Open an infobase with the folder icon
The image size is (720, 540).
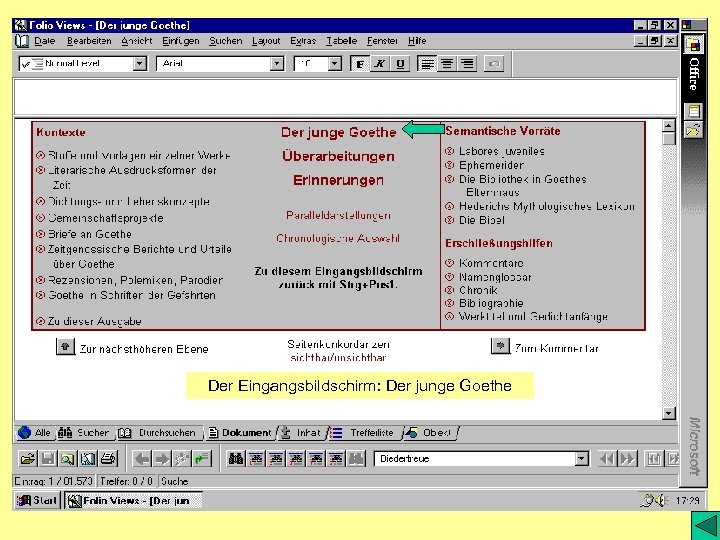[28, 459]
